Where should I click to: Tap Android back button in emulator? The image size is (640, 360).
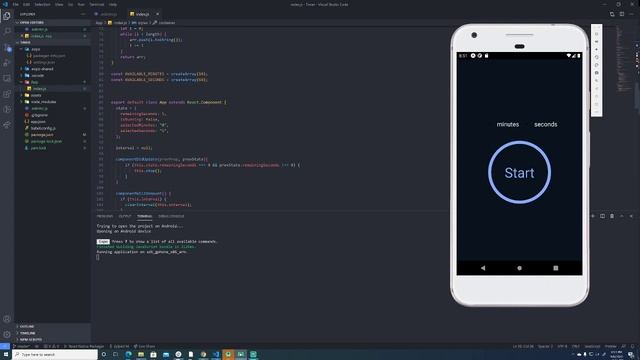(x=483, y=268)
